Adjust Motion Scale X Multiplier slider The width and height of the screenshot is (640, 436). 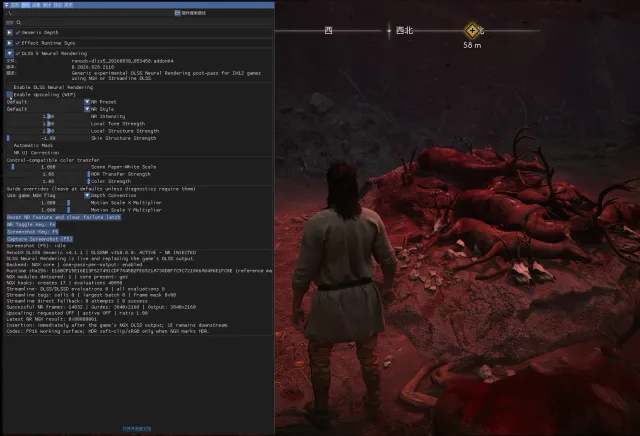coord(47,203)
